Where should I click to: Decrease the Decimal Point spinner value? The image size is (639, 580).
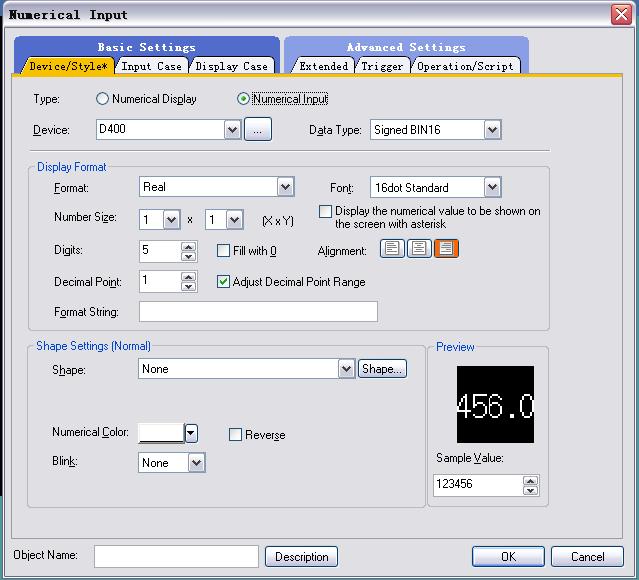click(x=189, y=287)
